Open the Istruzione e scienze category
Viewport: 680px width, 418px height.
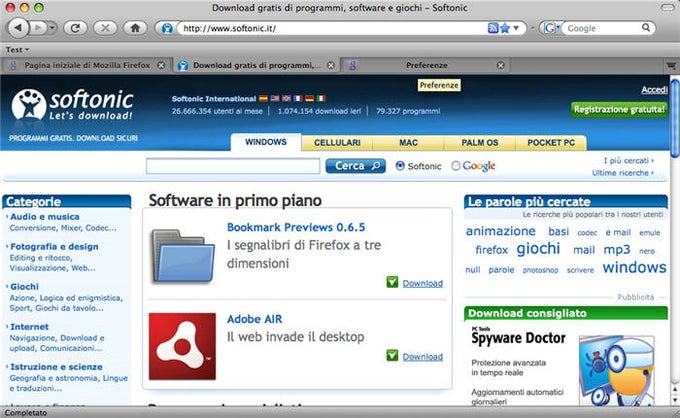[56, 367]
